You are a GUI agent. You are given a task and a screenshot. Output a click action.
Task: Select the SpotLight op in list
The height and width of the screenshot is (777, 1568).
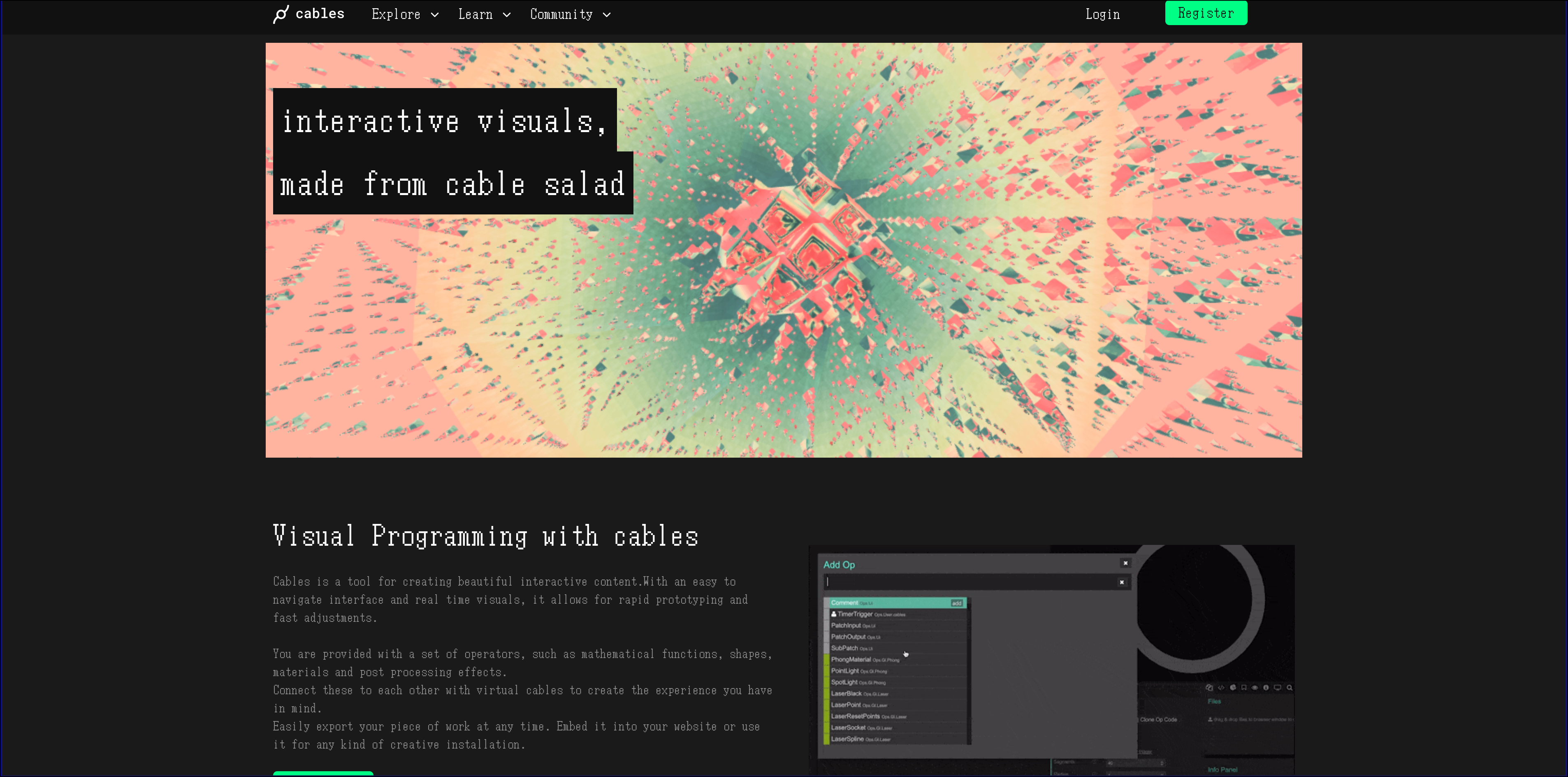(895, 682)
